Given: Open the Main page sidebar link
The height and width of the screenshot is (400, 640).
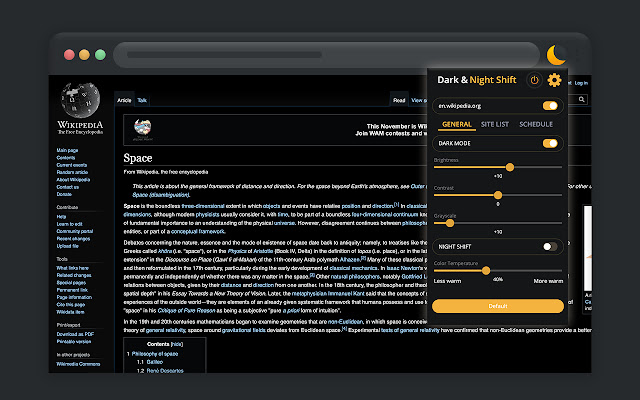Looking at the screenshot, I should (x=67, y=150).
